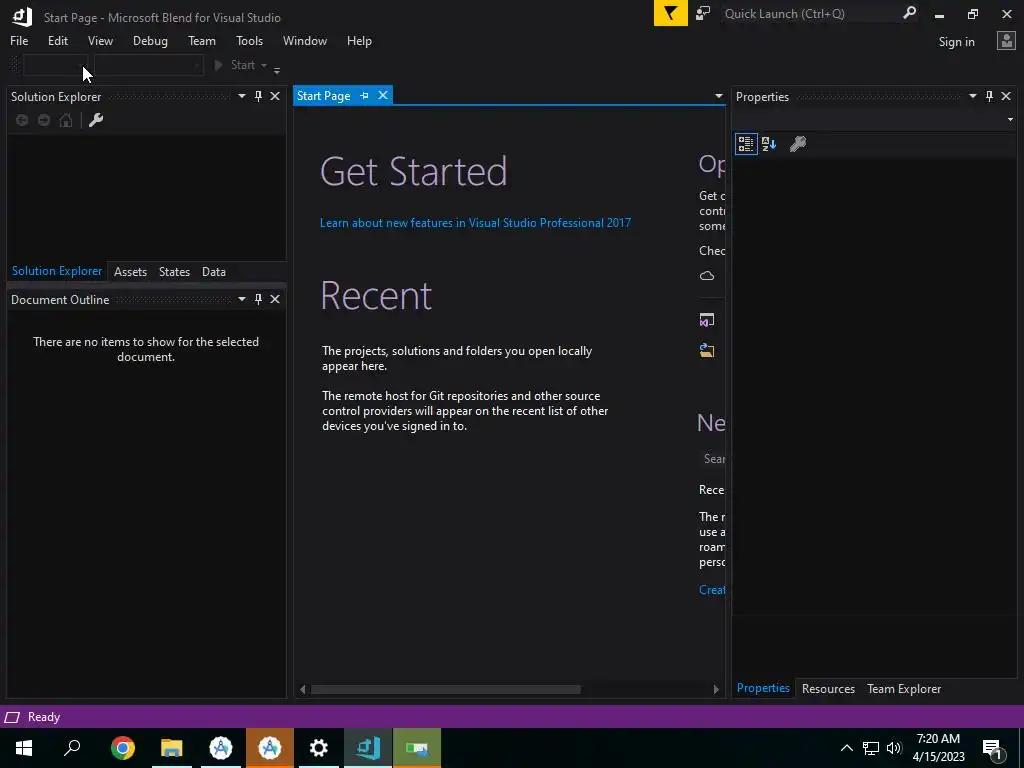1024x768 pixels.
Task: Open the Edit menu
Action: (x=57, y=41)
